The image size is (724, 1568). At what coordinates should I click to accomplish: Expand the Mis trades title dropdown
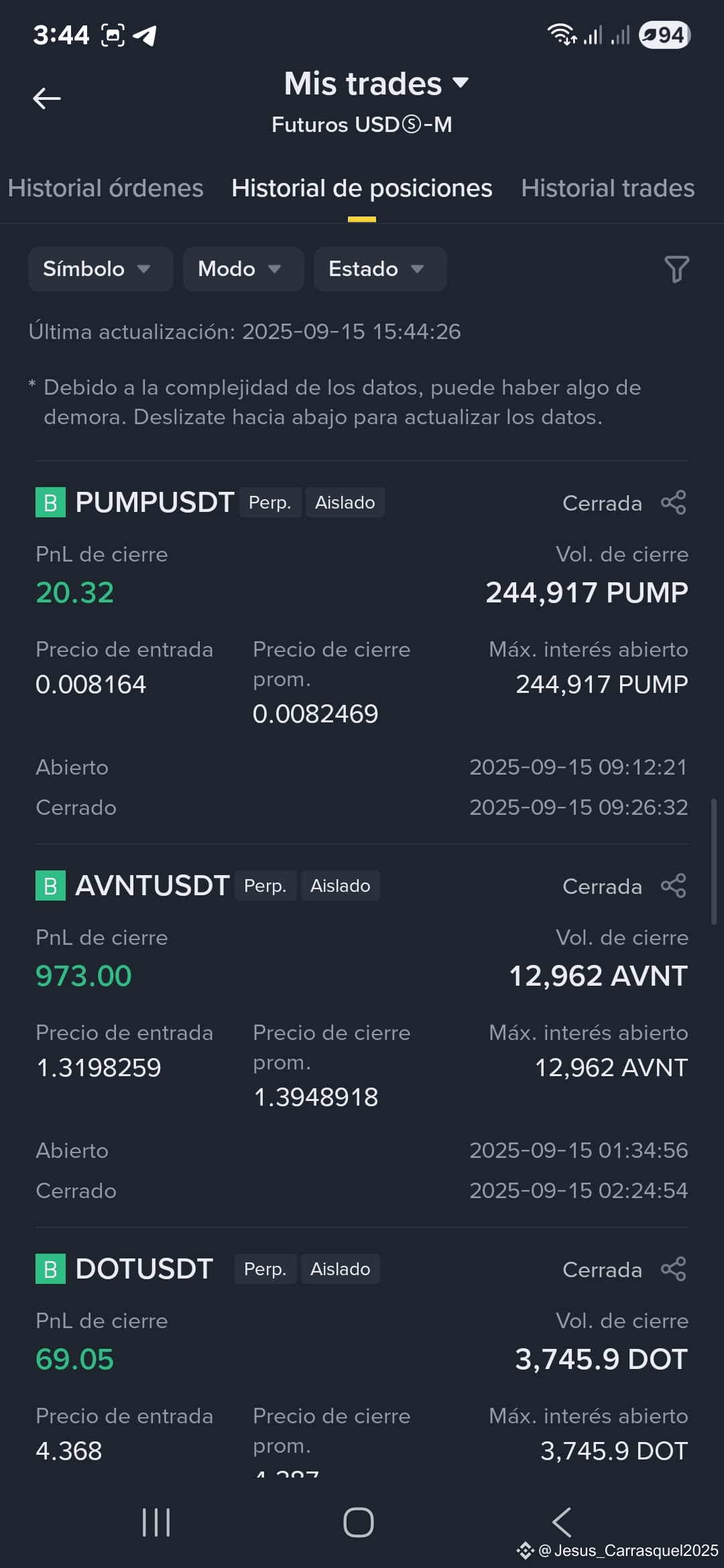pos(376,84)
